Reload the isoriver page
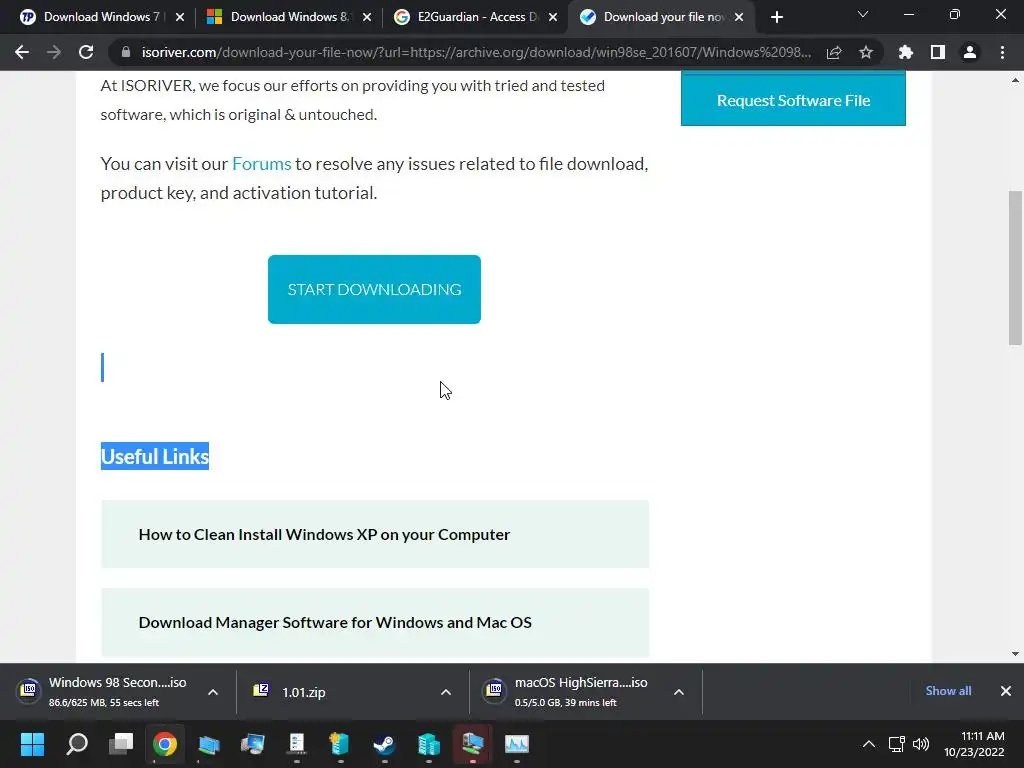 (86, 52)
